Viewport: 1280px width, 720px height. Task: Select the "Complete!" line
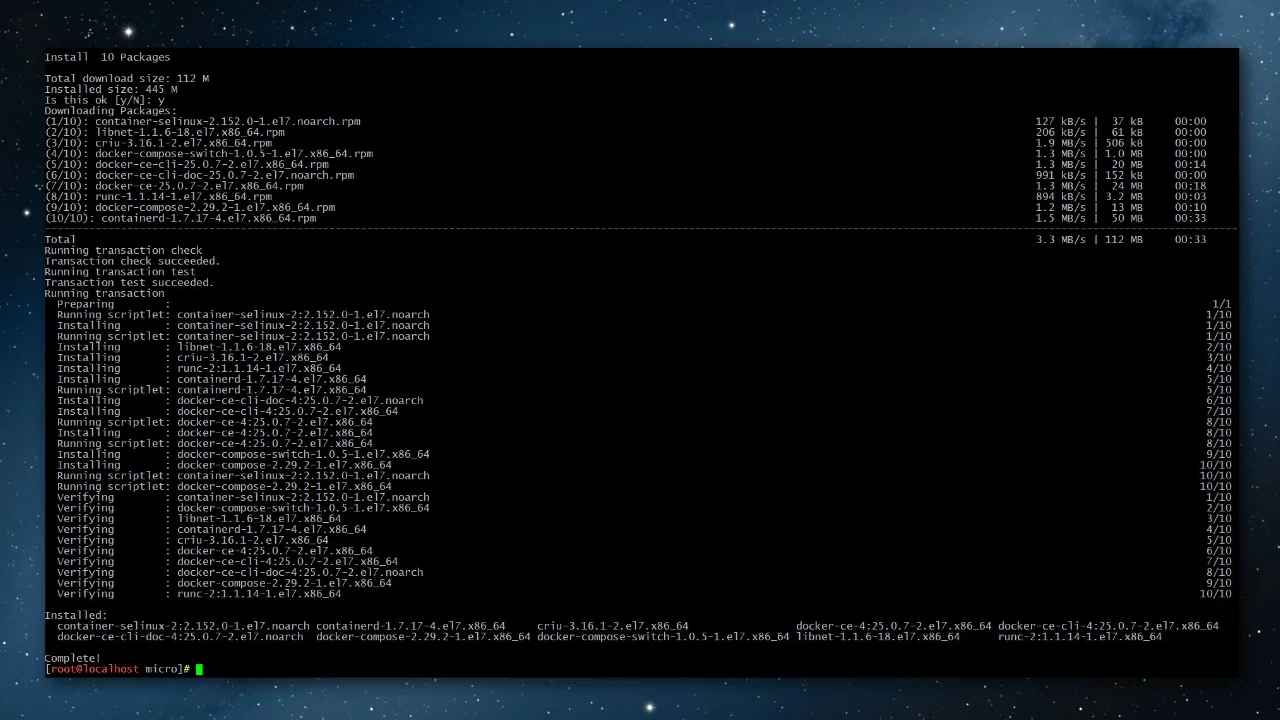[72, 658]
